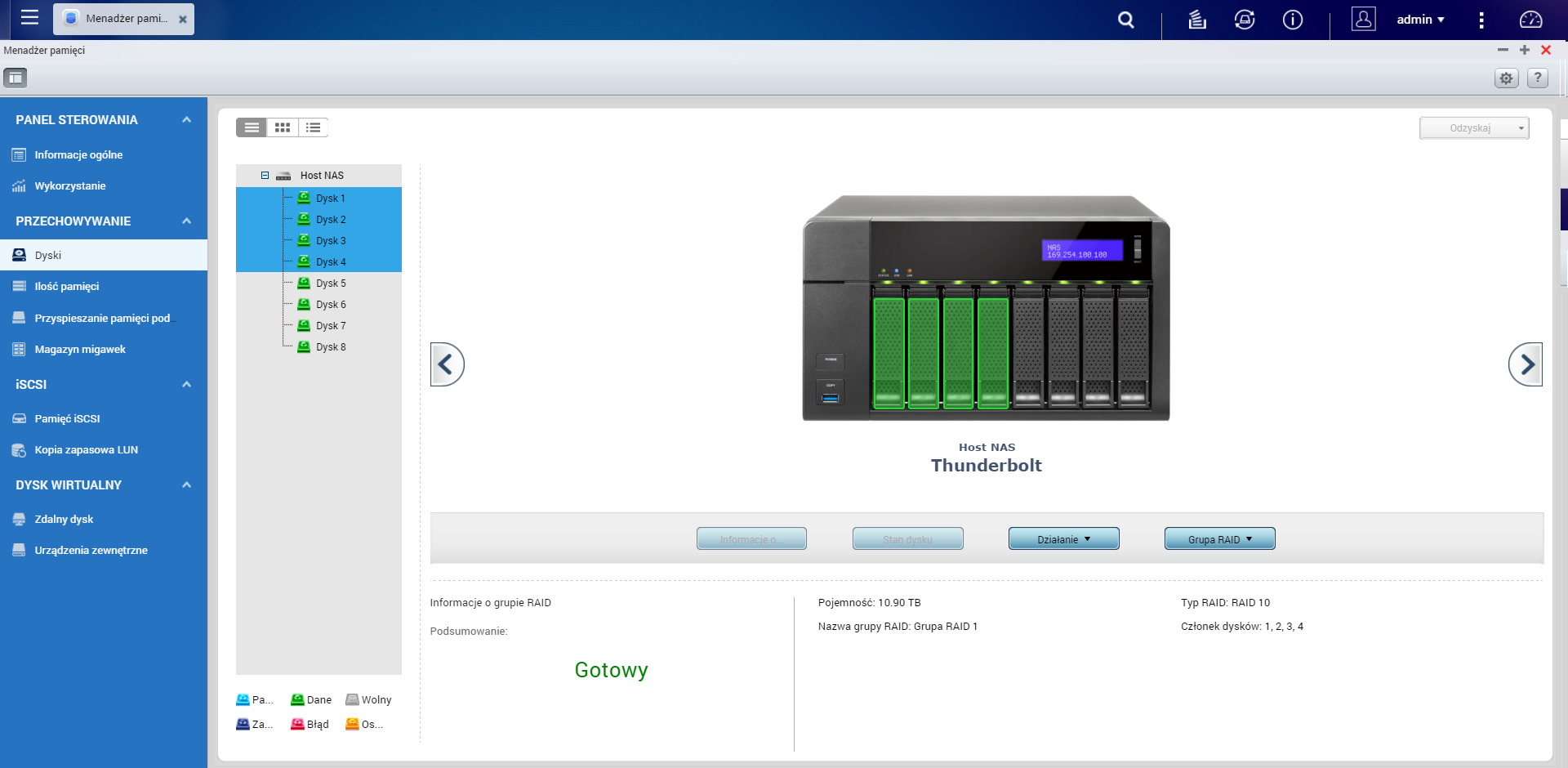Click Członek dysków: 1, 2, 3, 4
The image size is (1568, 768).
click(1242, 627)
